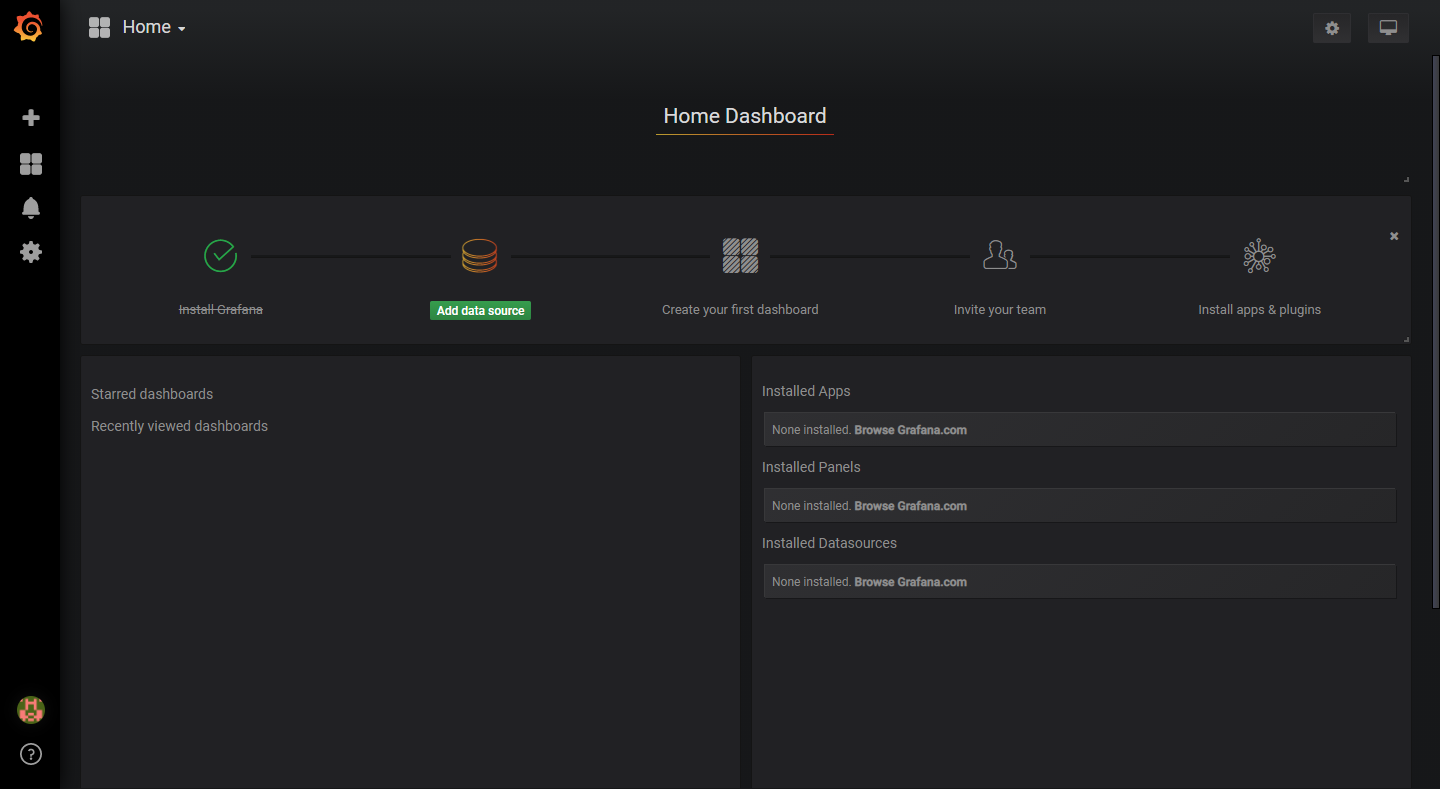This screenshot has width=1440, height=789.
Task: Open Alerting bell icon in sidebar
Action: (31, 208)
